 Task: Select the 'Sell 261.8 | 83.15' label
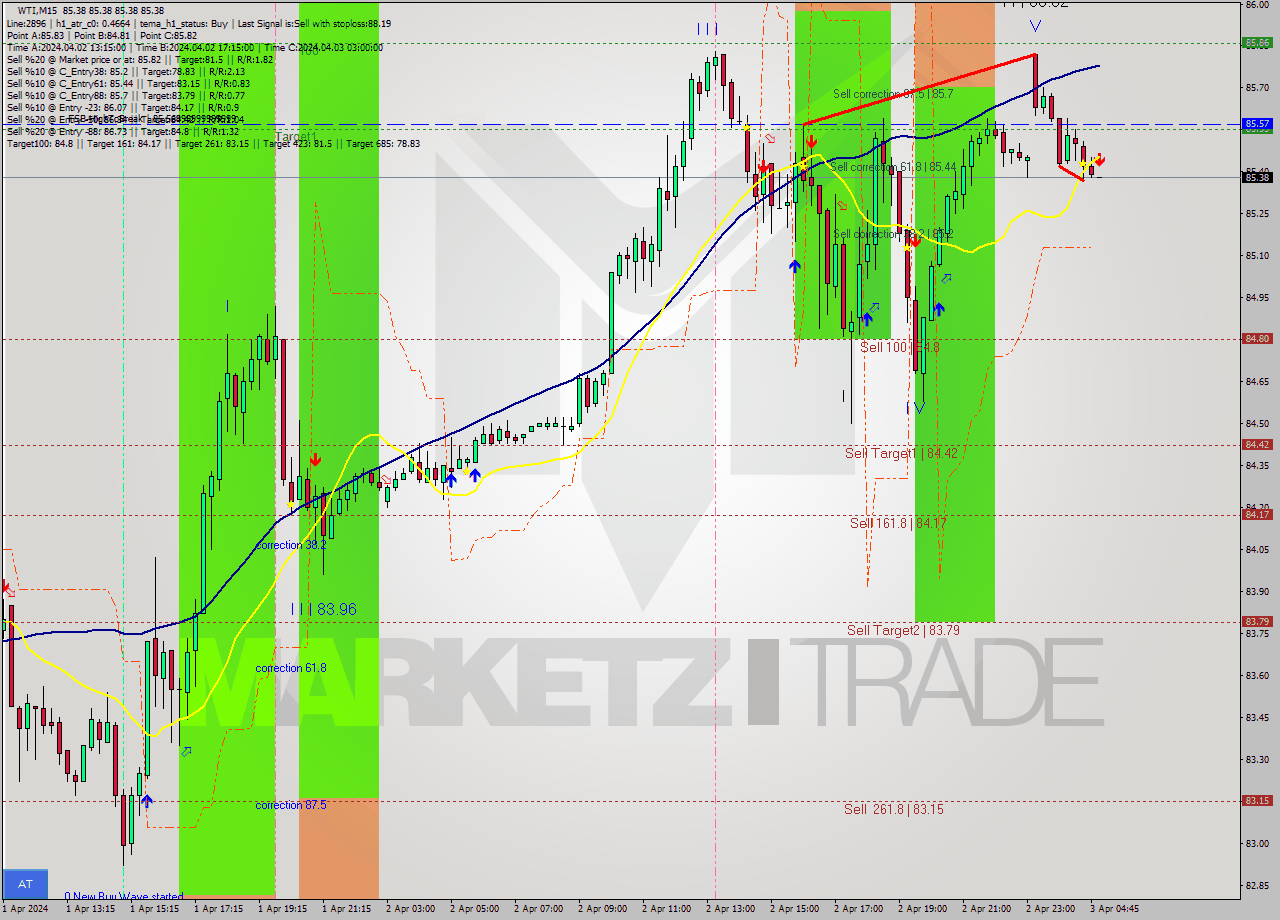(893, 809)
